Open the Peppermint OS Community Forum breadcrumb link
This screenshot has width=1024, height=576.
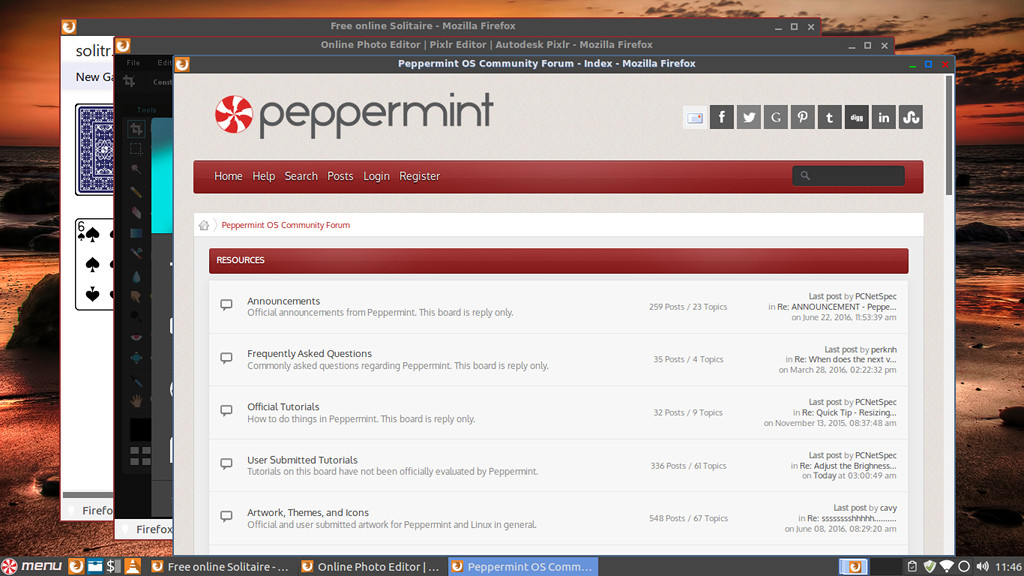(x=285, y=225)
